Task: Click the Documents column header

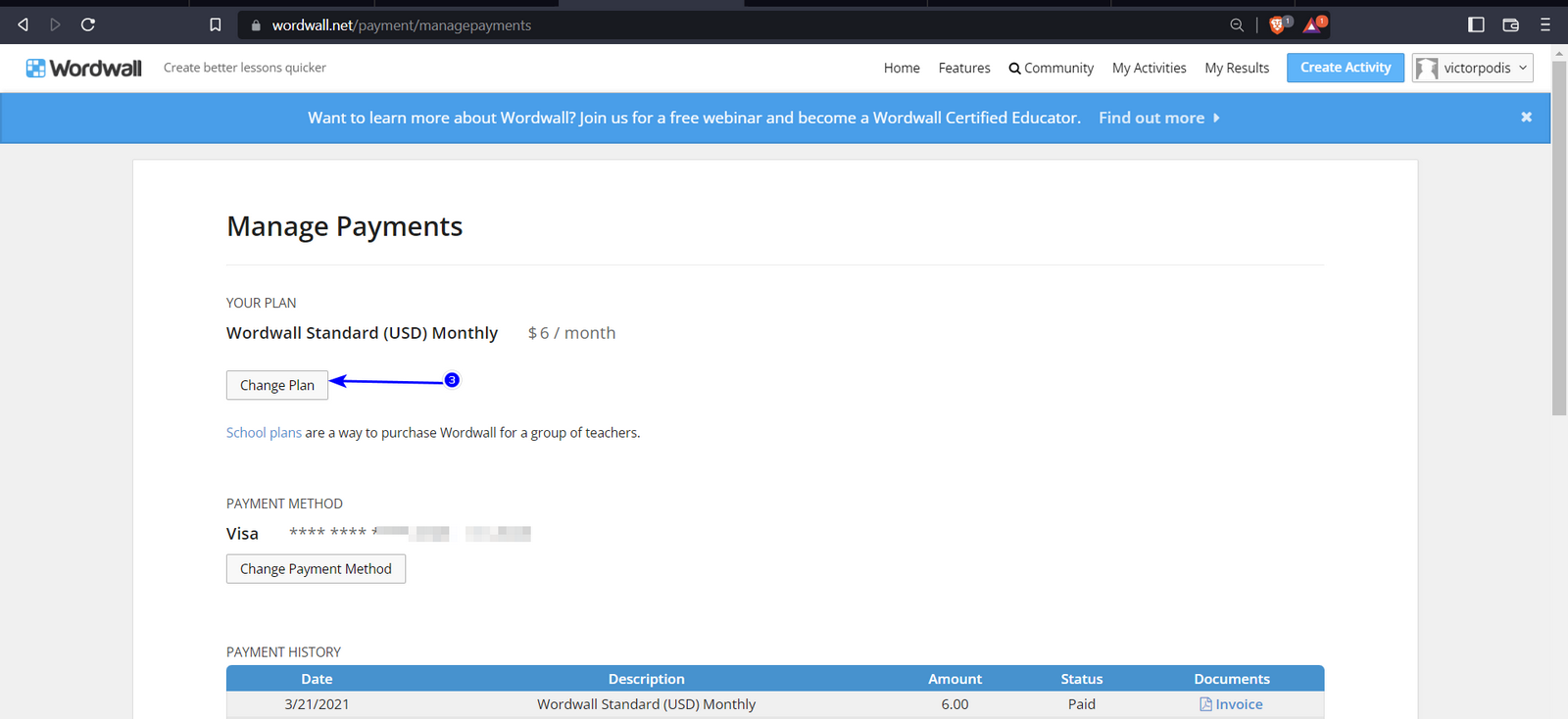Action: 1232,679
